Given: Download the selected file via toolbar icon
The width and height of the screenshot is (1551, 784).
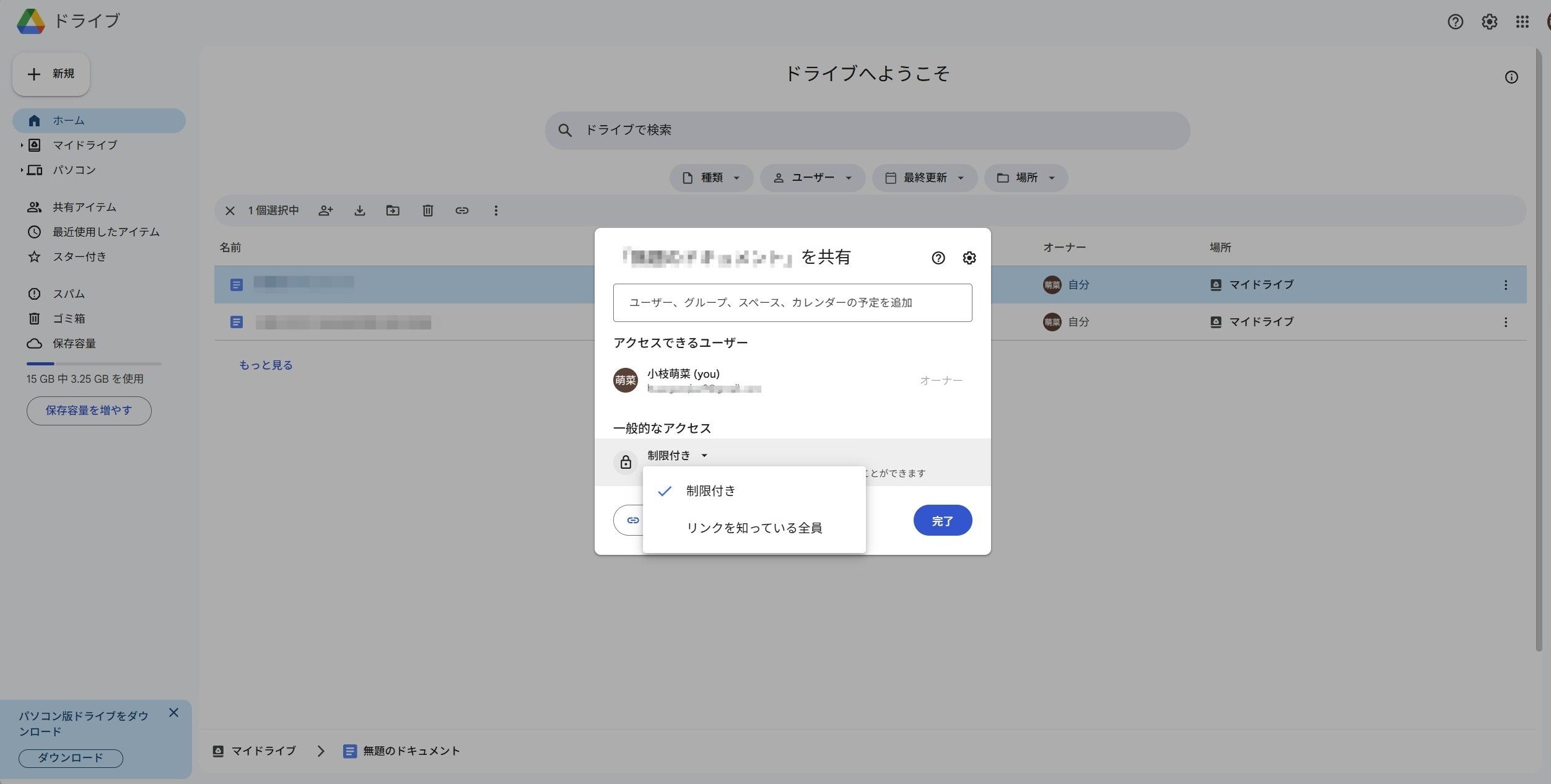Looking at the screenshot, I should click(x=360, y=211).
